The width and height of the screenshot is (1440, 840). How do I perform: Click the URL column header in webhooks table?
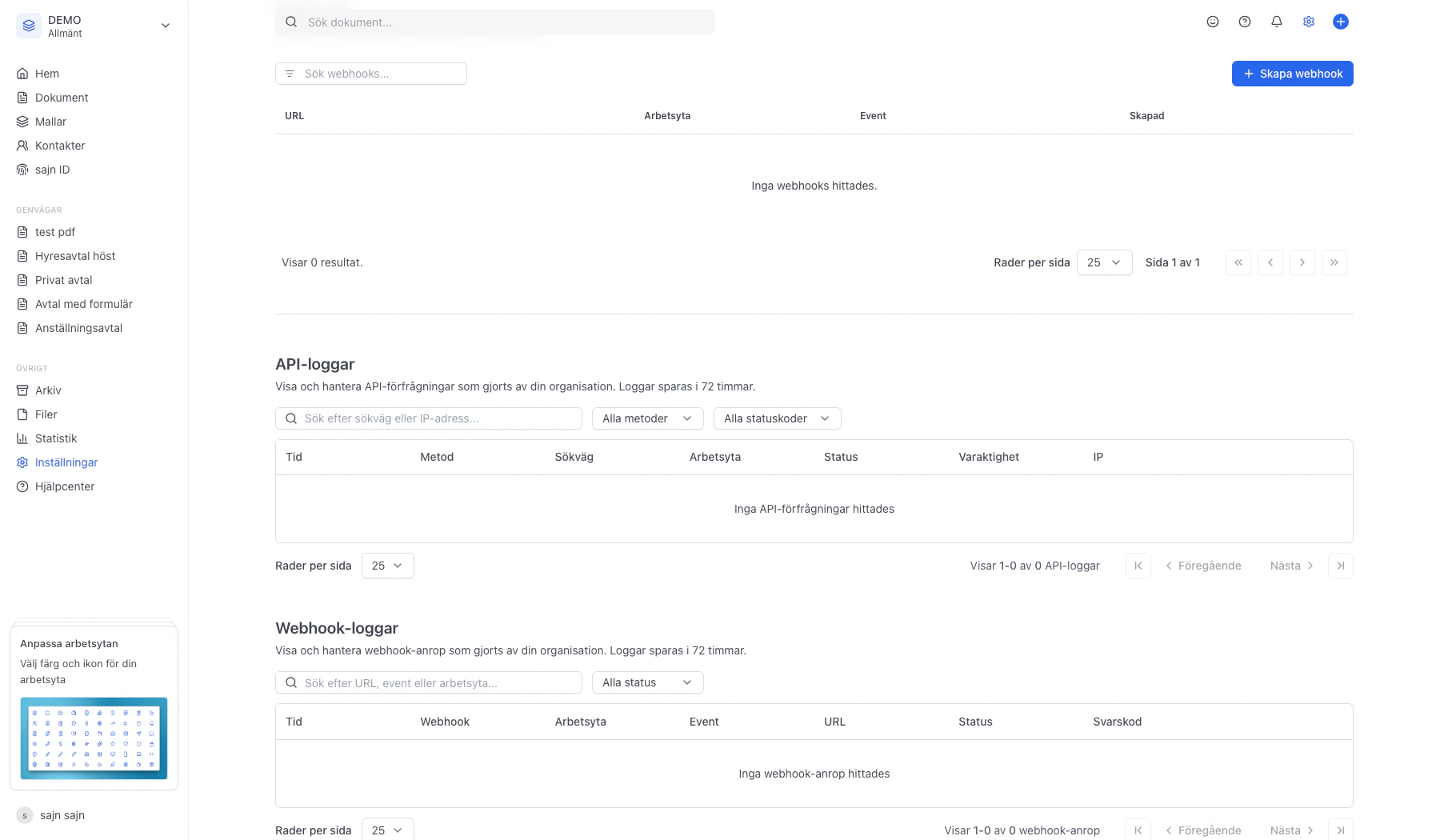(294, 116)
